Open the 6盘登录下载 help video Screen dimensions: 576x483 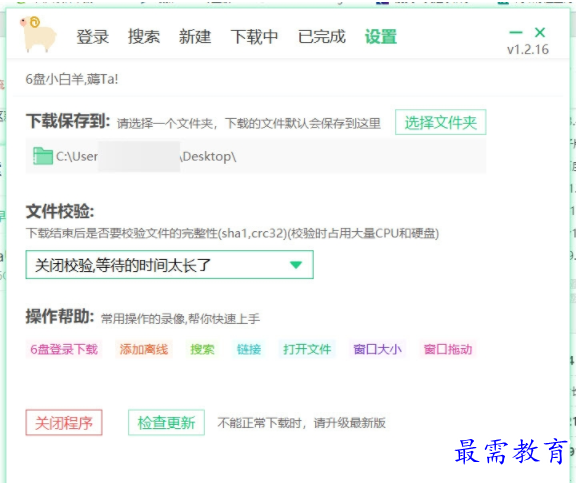(64, 349)
